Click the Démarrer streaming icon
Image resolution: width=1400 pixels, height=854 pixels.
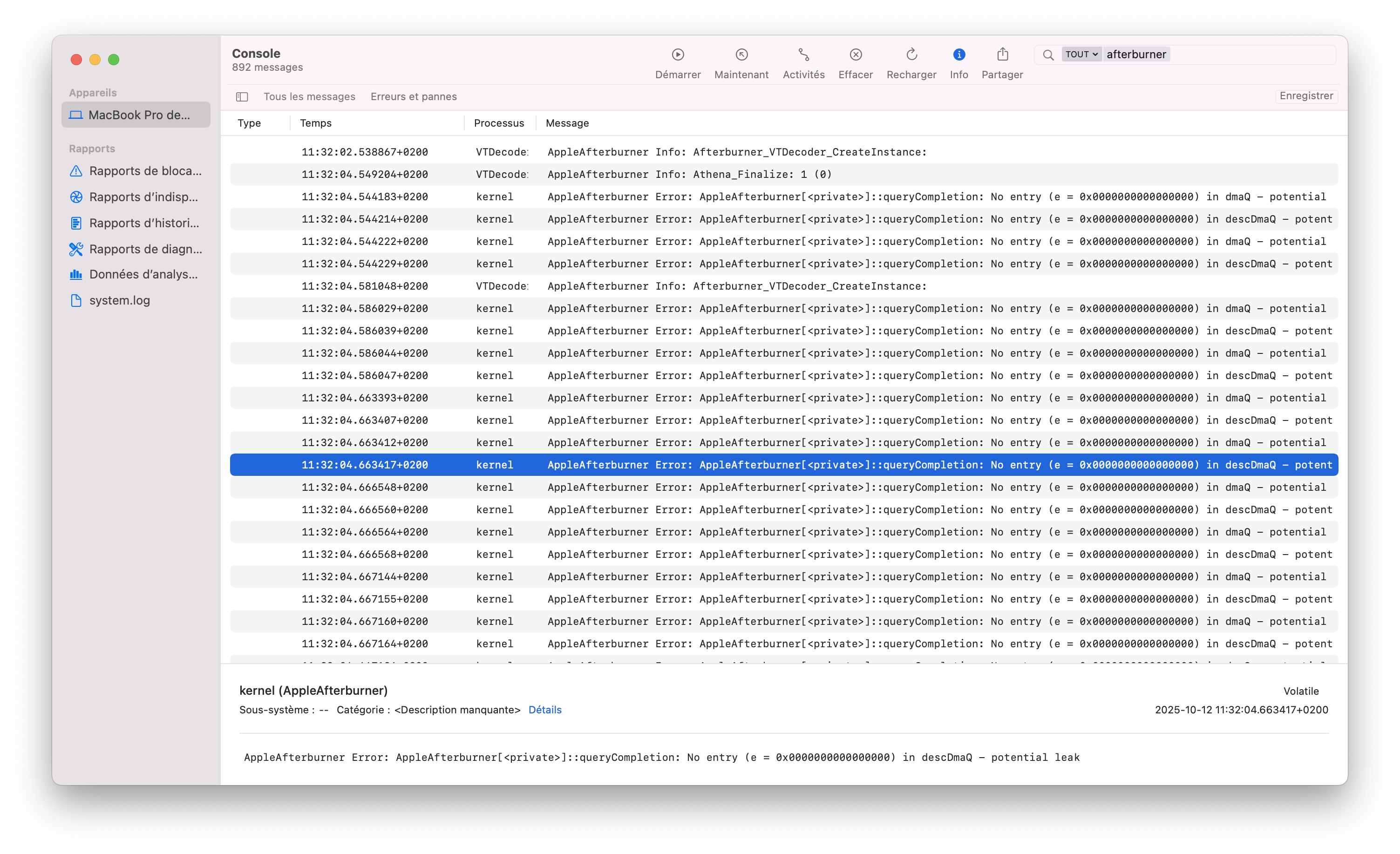click(677, 54)
